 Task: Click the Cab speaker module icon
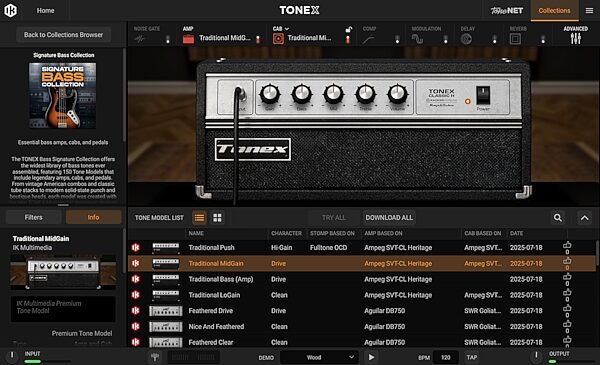pyautogui.click(x=278, y=39)
